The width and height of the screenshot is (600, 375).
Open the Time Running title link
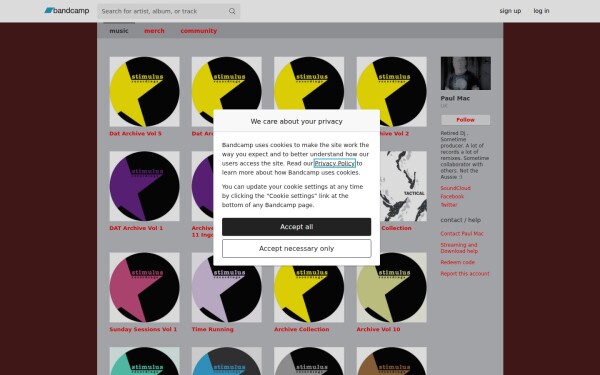click(212, 329)
